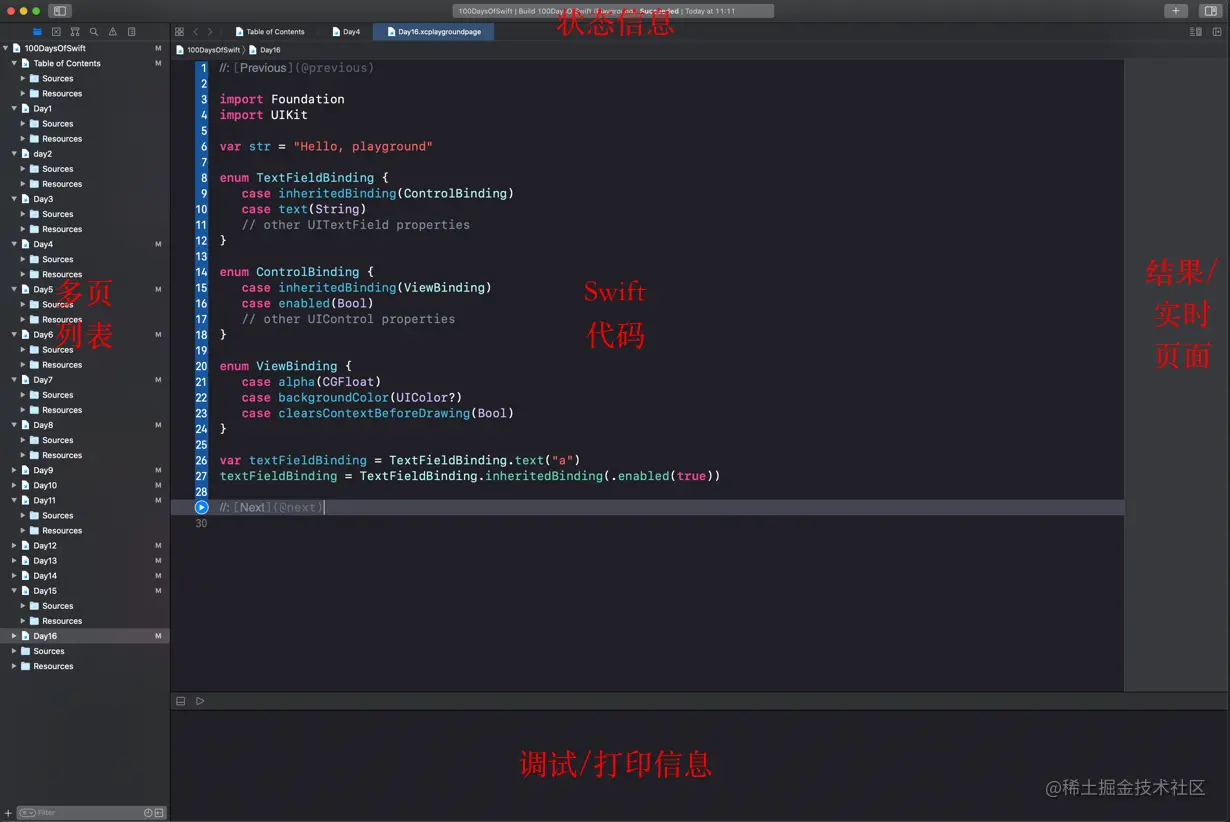Collapse the Day1 page
Screen dimensions: 1230x822
pyautogui.click(x=14, y=108)
